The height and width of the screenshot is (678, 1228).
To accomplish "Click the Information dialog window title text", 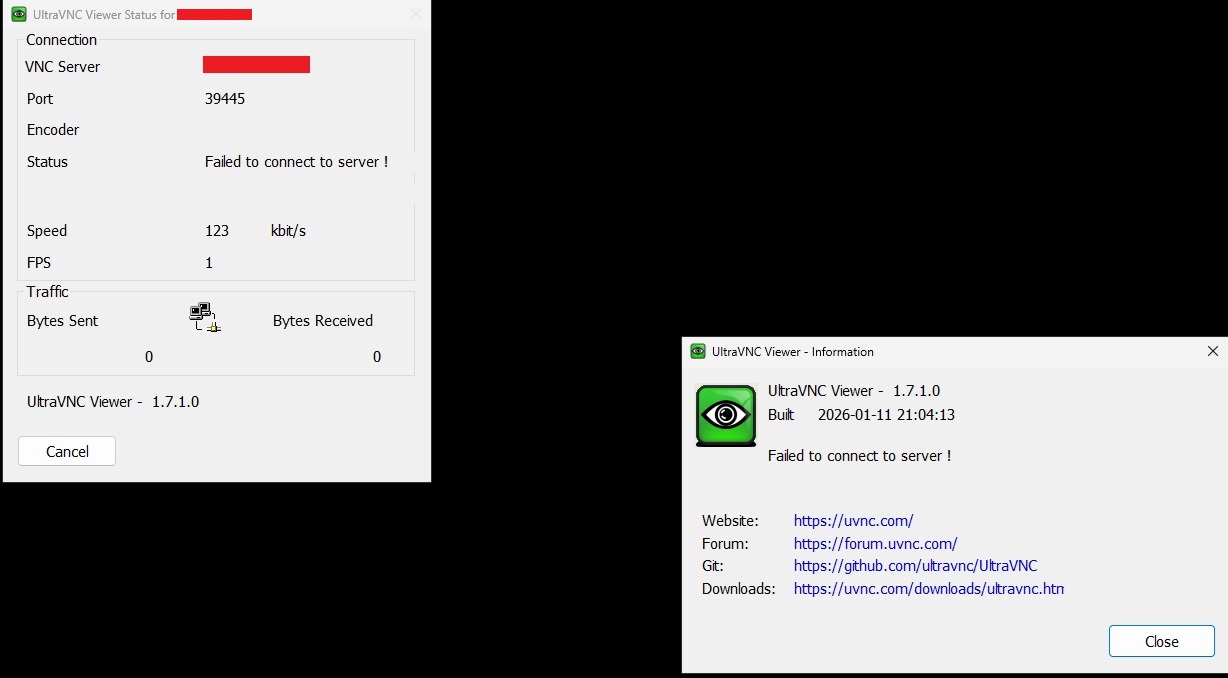I will coord(793,352).
